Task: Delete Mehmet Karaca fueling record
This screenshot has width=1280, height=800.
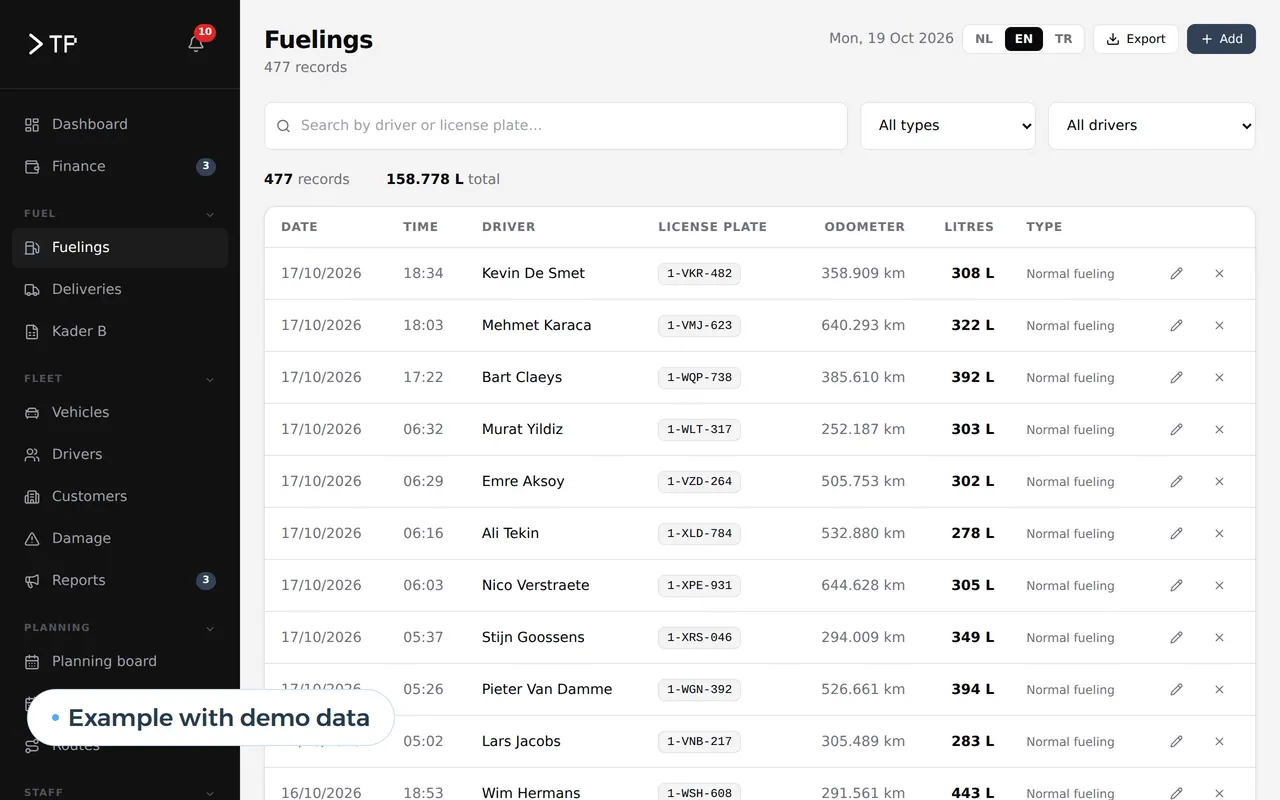Action: click(1219, 325)
